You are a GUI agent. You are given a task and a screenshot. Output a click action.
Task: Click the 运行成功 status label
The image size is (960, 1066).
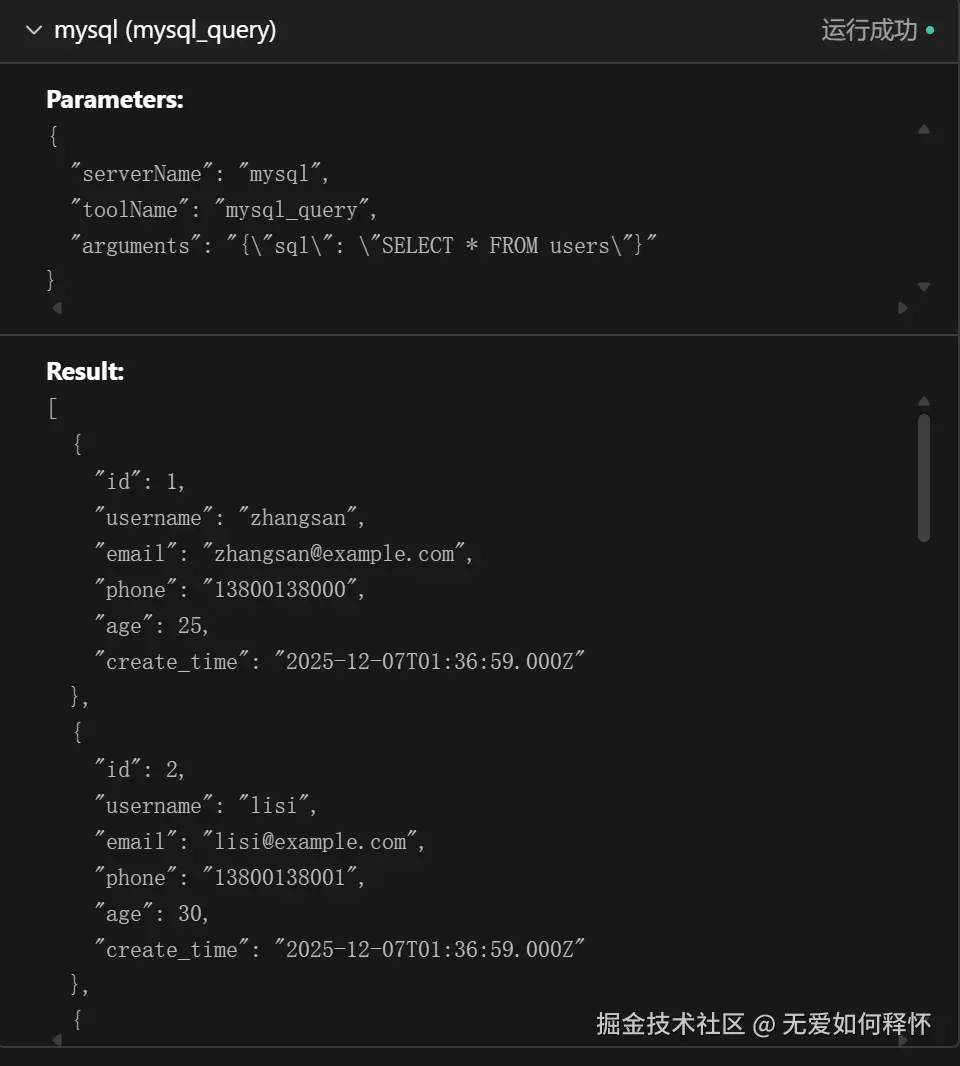coord(869,31)
